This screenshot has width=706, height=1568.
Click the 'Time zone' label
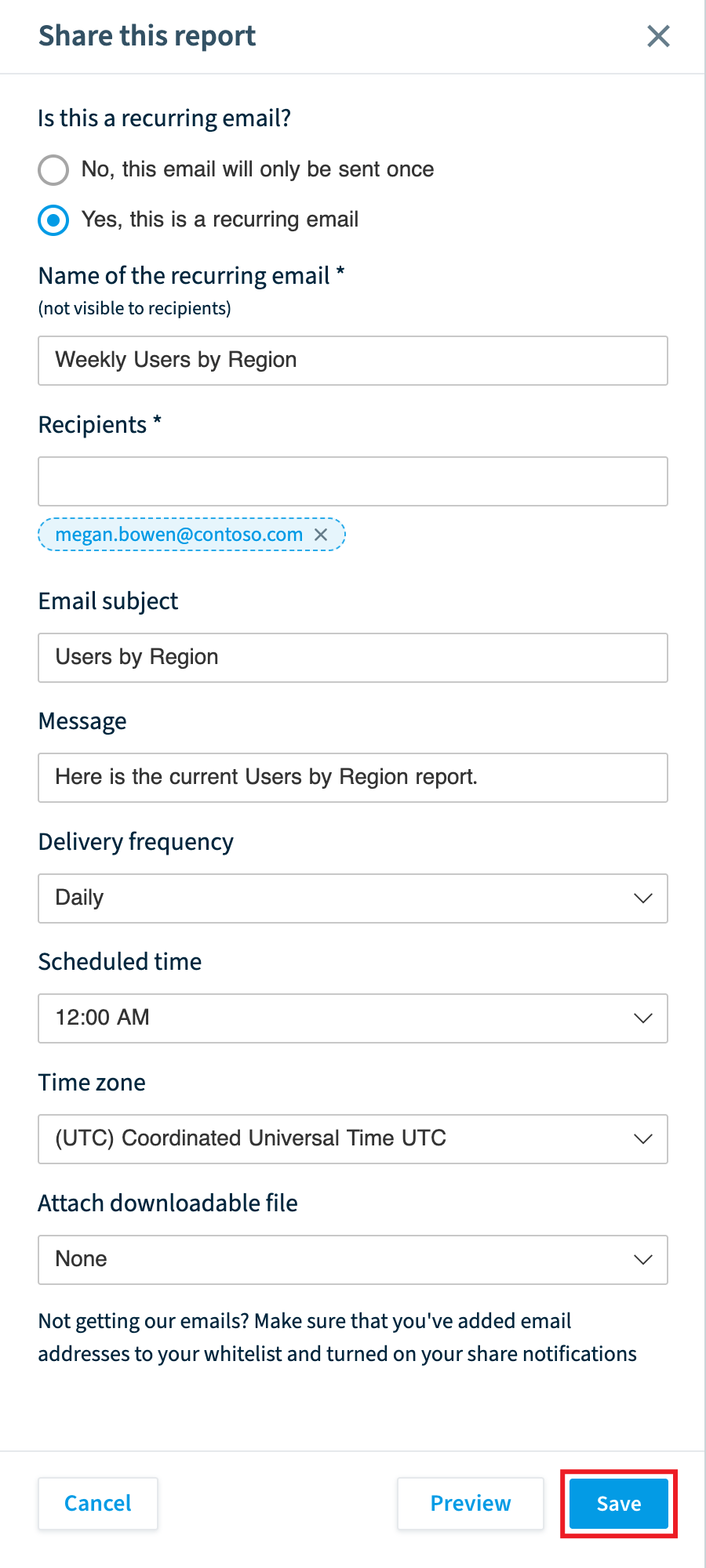point(92,1083)
